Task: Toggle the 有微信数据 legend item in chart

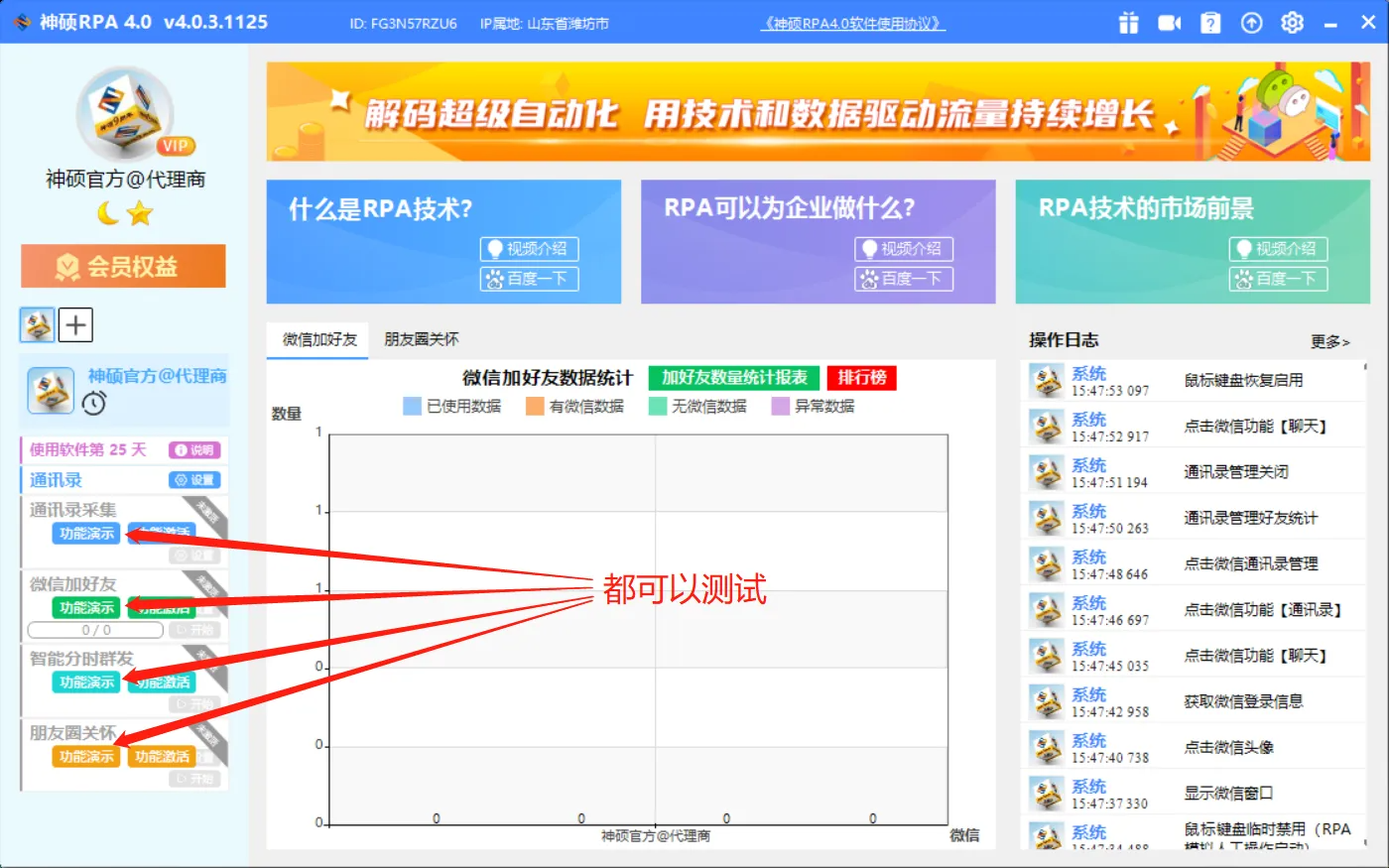Action: tap(575, 406)
